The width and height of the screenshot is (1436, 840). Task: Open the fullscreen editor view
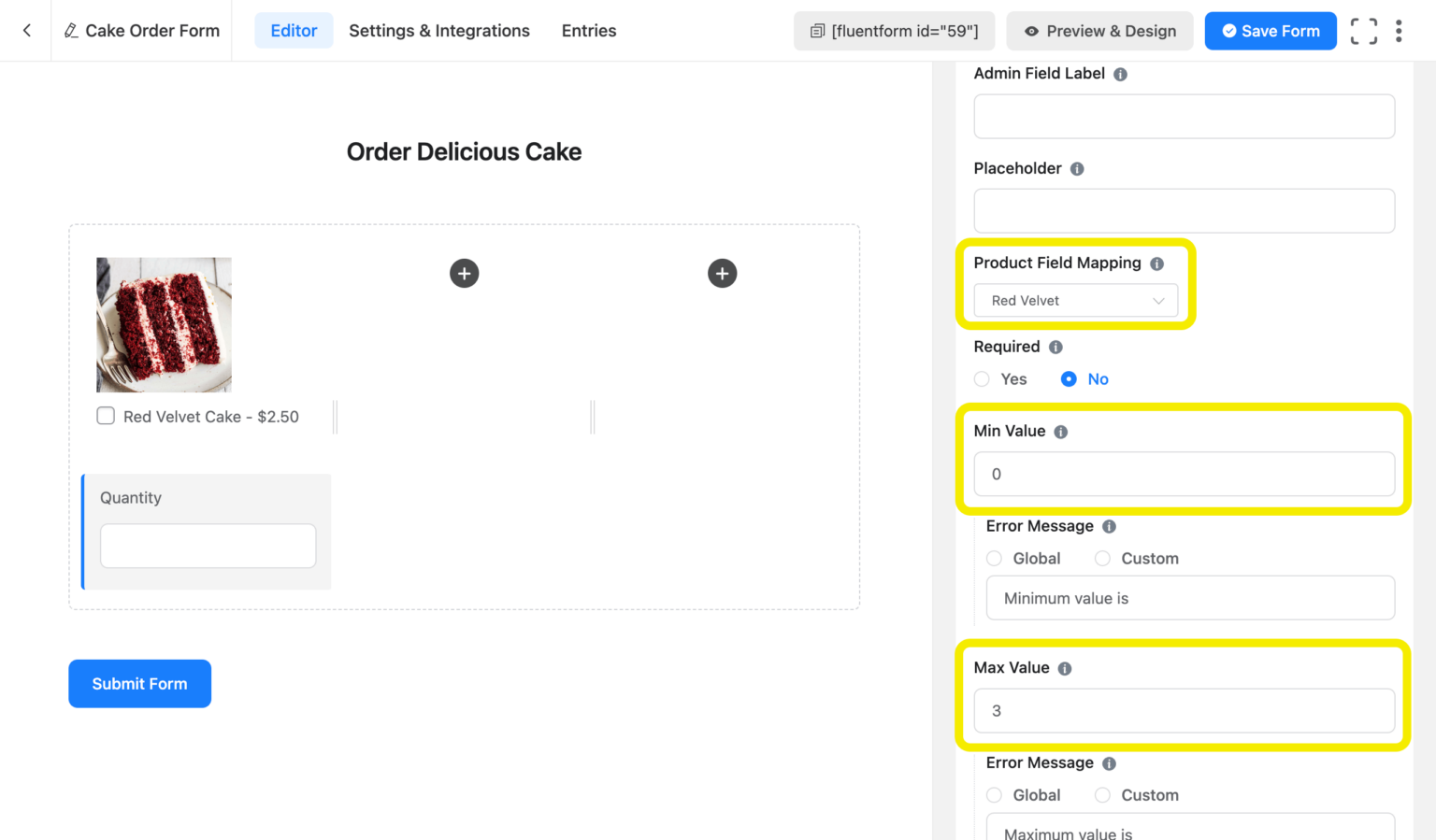pyautogui.click(x=1364, y=30)
